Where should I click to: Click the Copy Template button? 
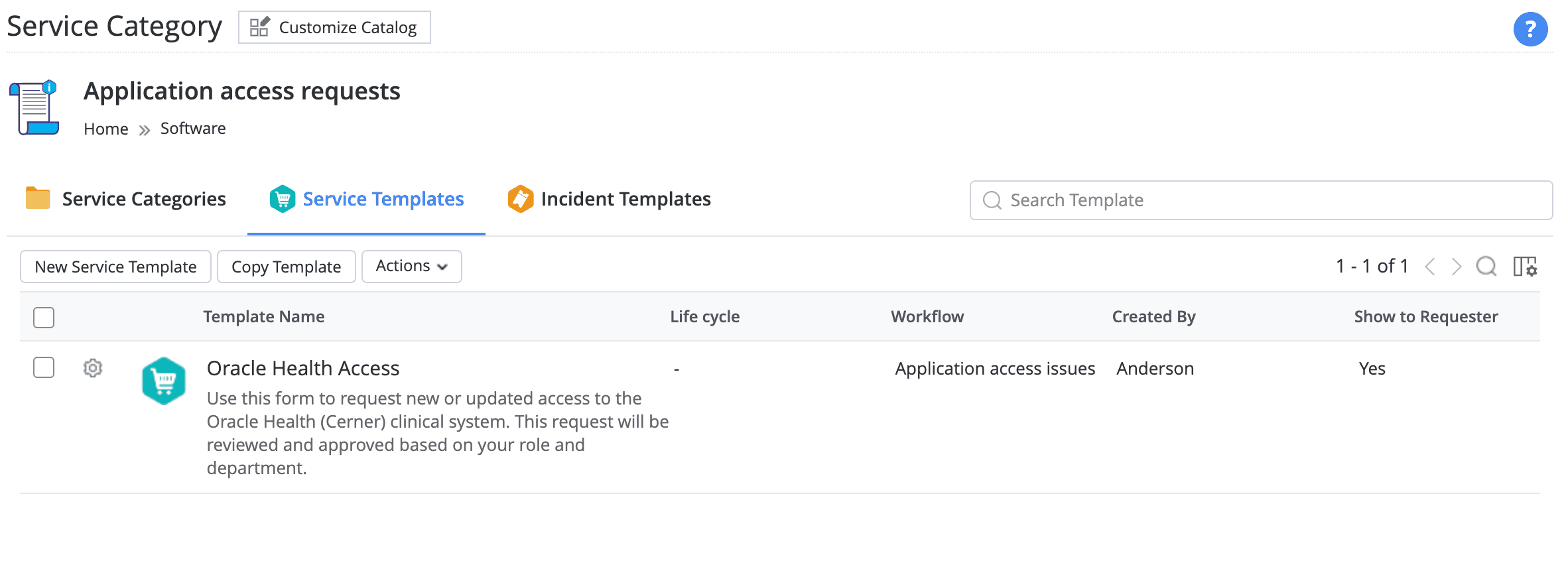point(286,267)
